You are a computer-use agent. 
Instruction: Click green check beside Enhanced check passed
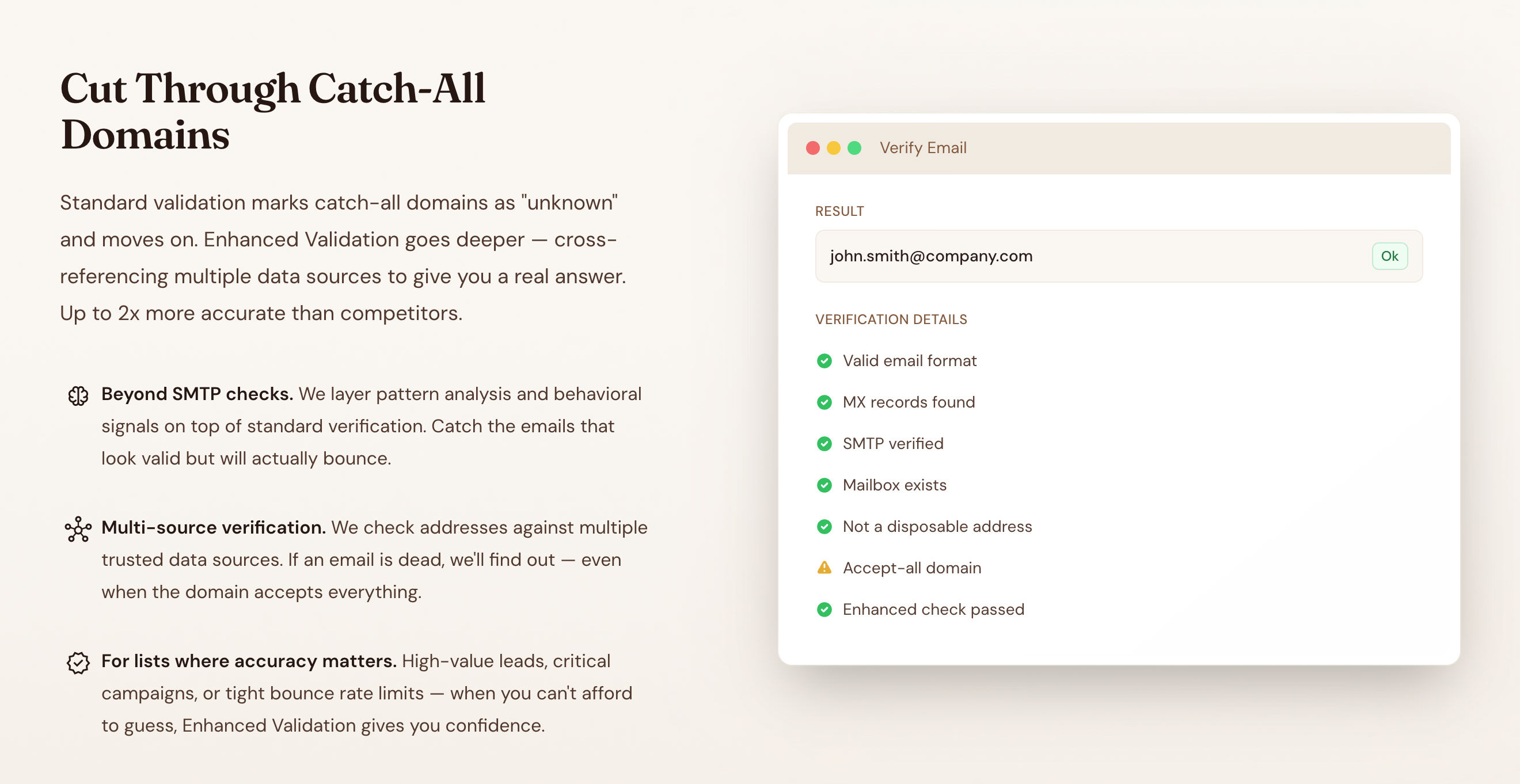[824, 610]
